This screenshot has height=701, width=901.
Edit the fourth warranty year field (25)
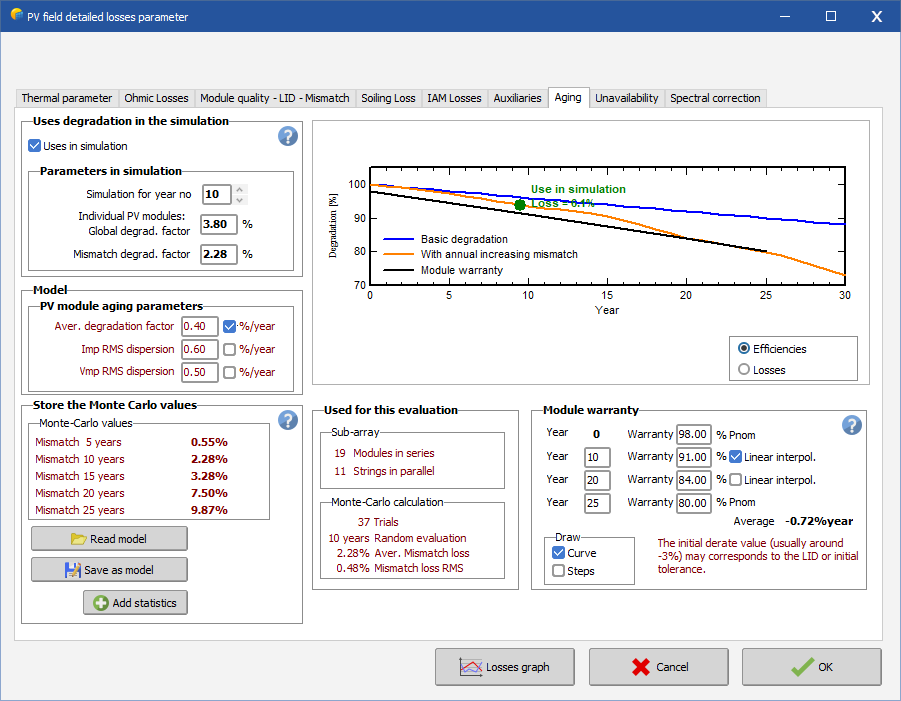(x=597, y=503)
